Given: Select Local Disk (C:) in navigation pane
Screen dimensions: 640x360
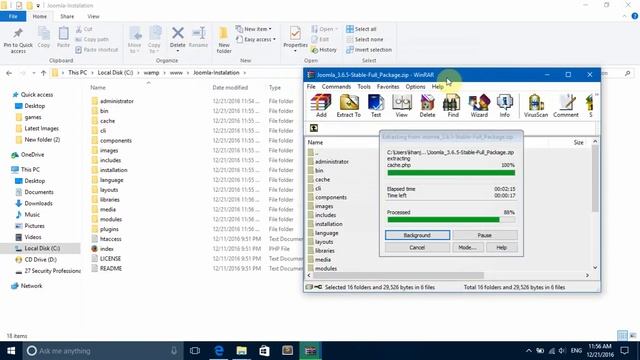Looking at the screenshot, I should [x=42, y=248].
